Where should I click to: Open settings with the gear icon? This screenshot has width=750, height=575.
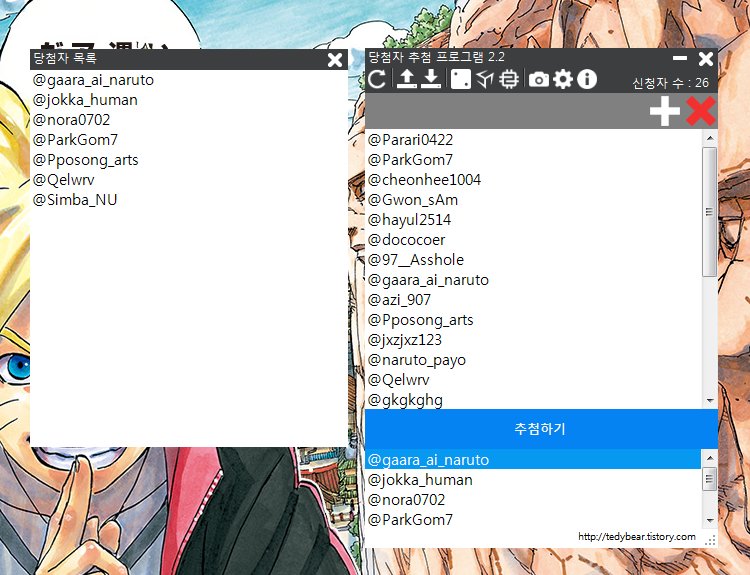pos(563,79)
